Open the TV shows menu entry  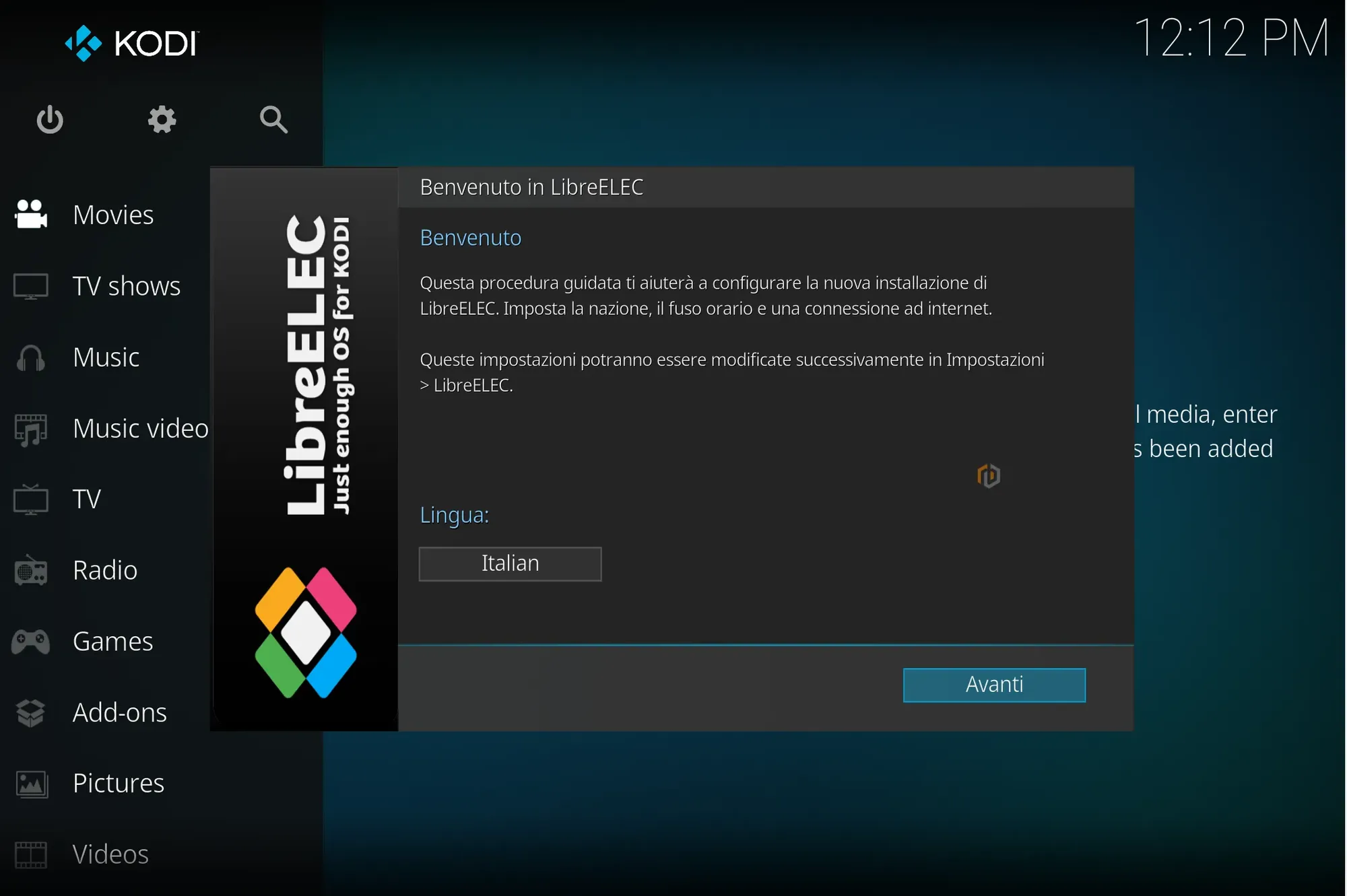127,286
